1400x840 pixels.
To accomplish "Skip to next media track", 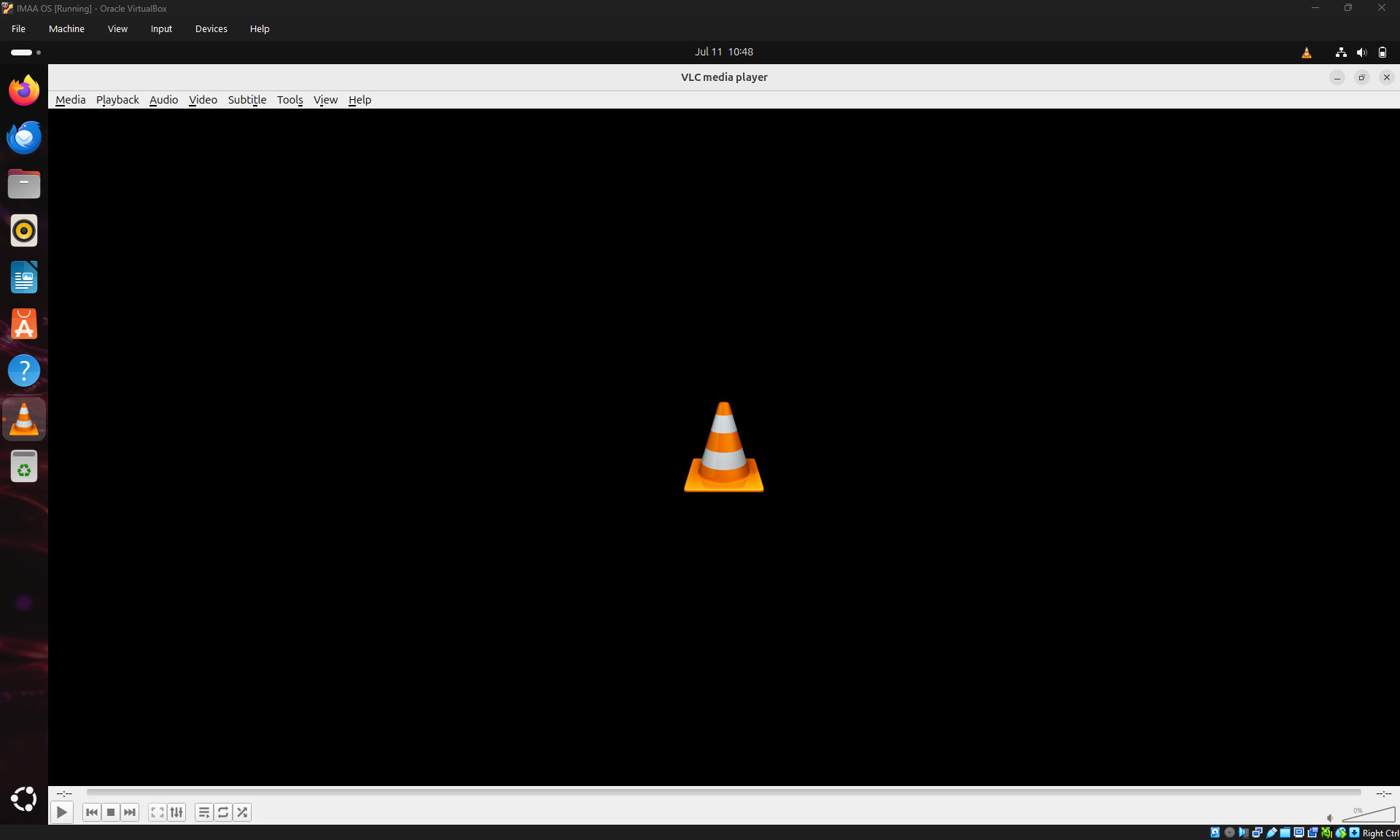I will [130, 812].
